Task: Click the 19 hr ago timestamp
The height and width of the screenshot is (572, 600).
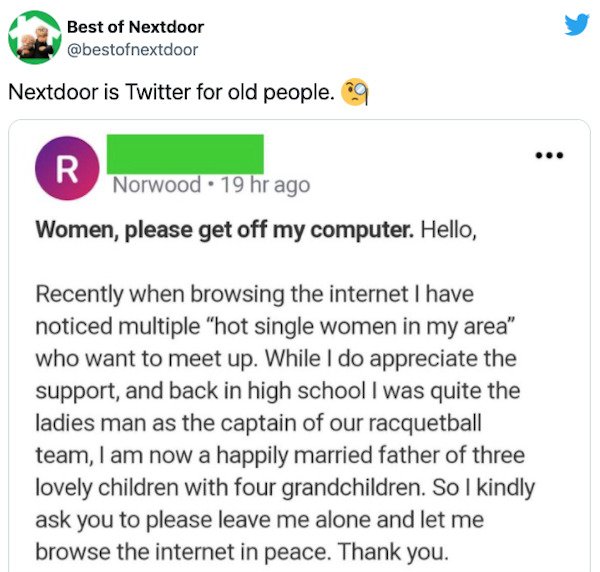Action: [x=266, y=186]
